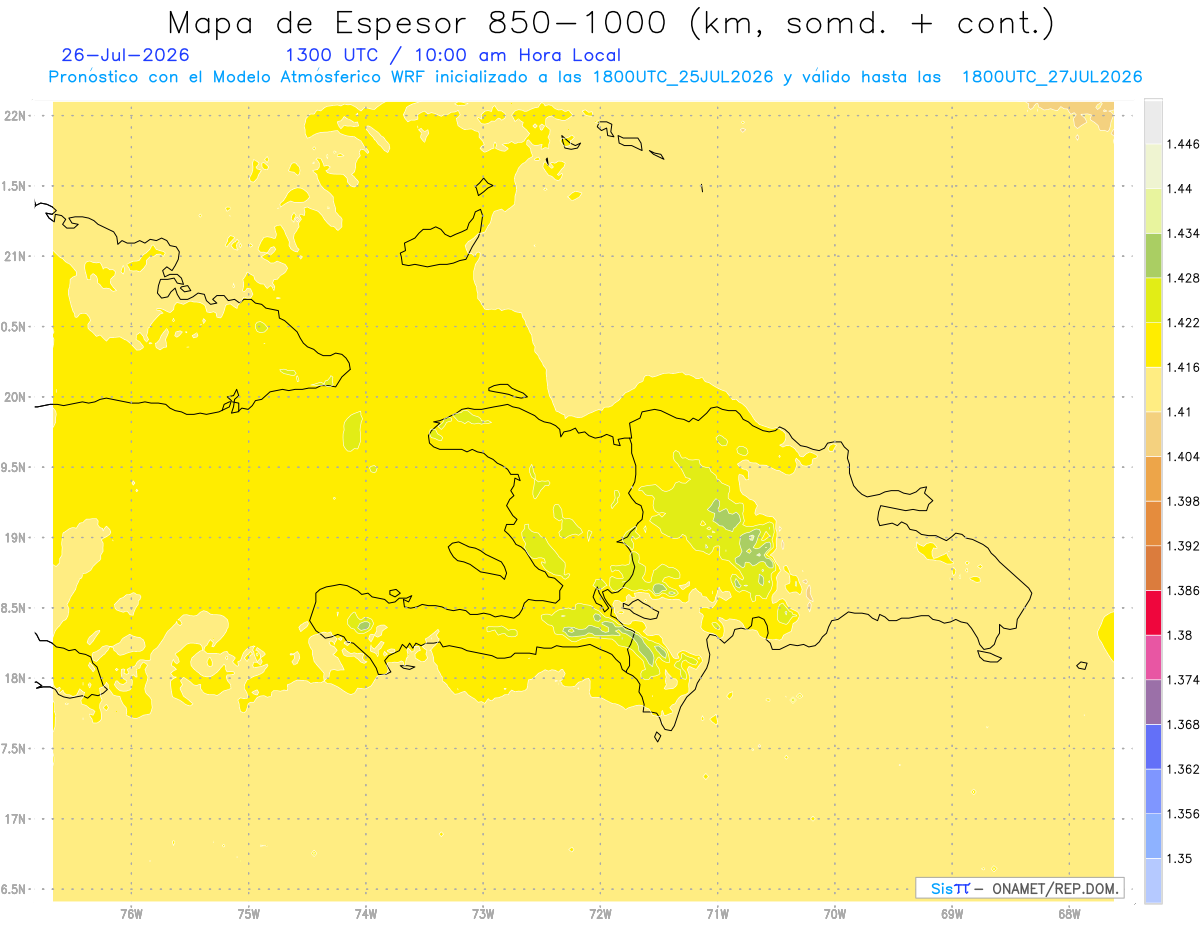This screenshot has height=927, width=1200.
Task: Click the 70W longitude label
Action: (835, 914)
